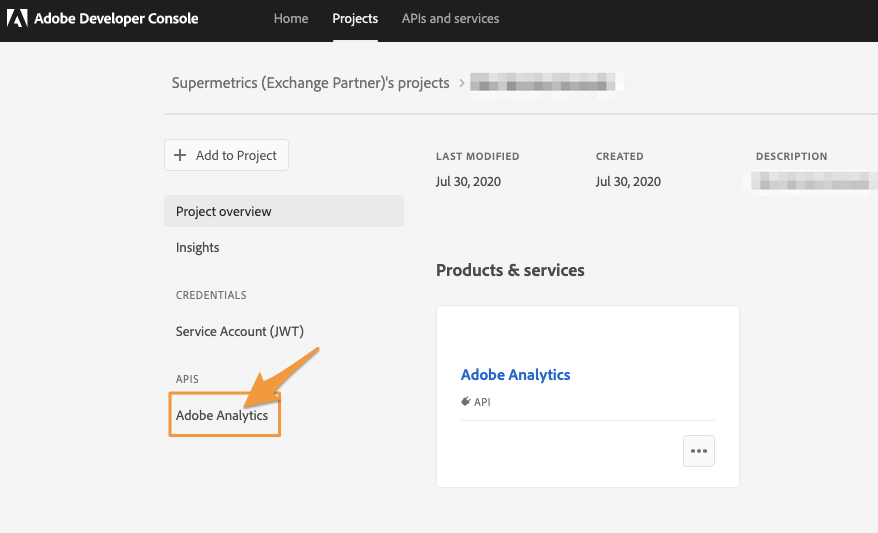Open Insights in the sidebar
Image resolution: width=878 pixels, height=533 pixels.
pos(198,248)
